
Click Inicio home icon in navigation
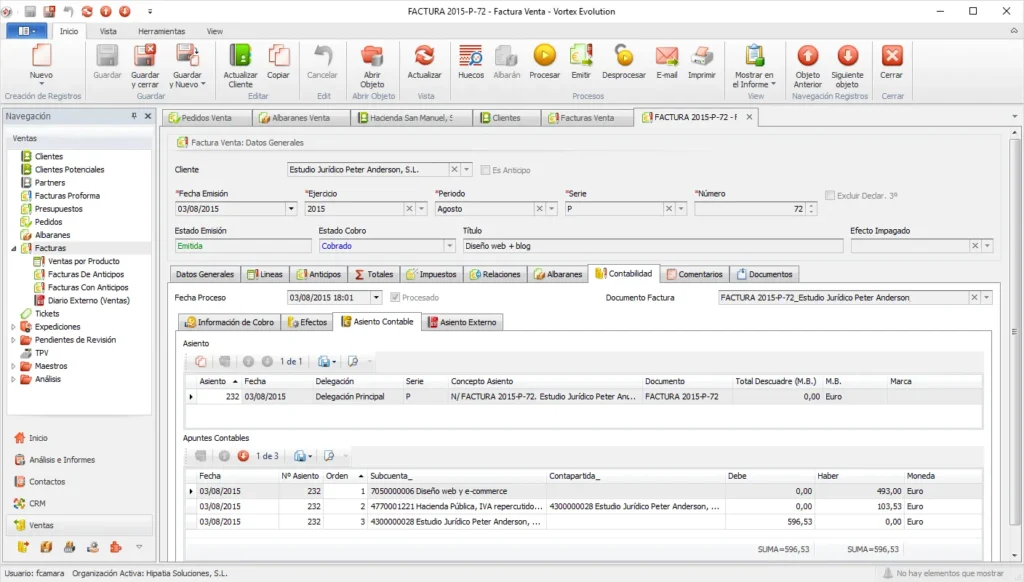pyautogui.click(x=20, y=438)
